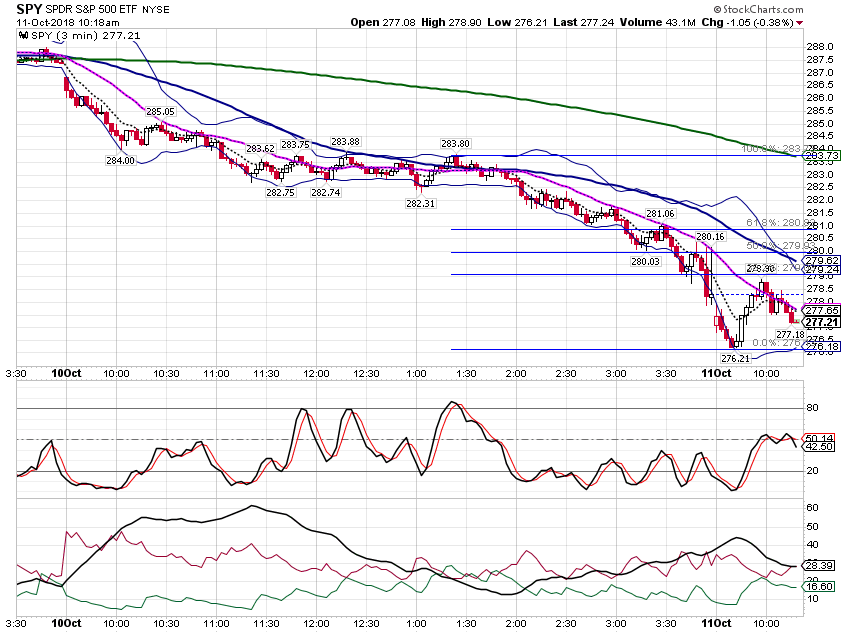Click the 61.8% Fibonacci retracement label
Screen dimensions: 850x633
click(781, 223)
